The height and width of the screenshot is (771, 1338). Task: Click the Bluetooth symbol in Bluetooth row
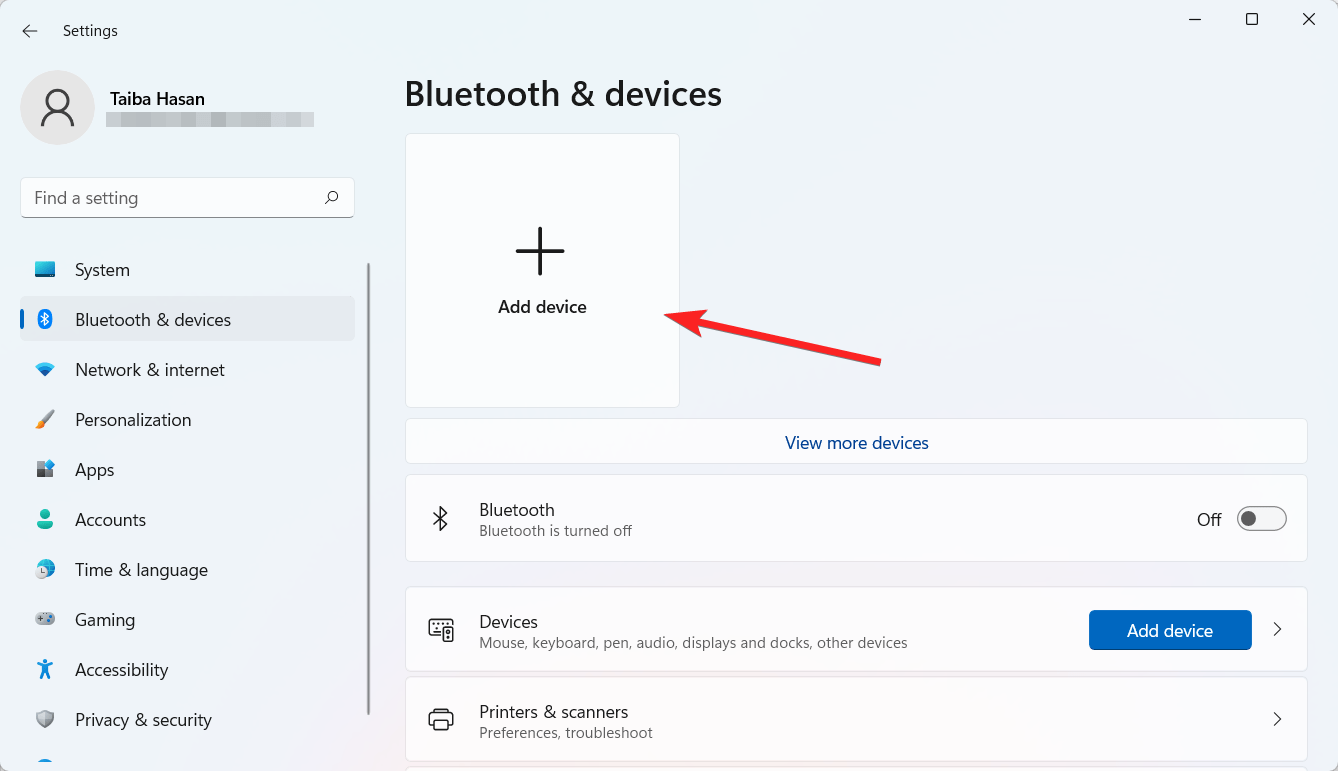tap(440, 518)
